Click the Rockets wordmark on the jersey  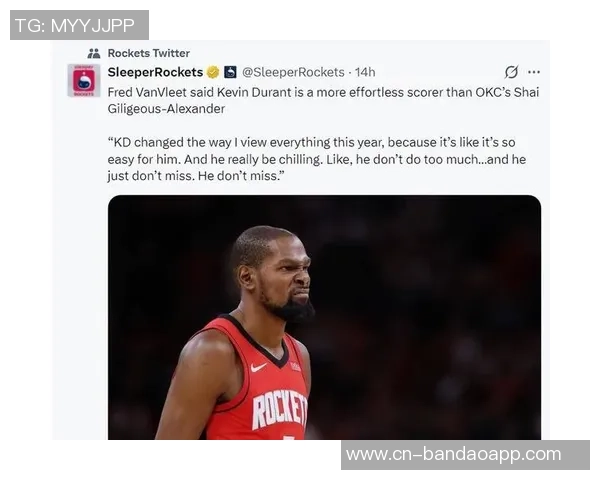tap(280, 409)
